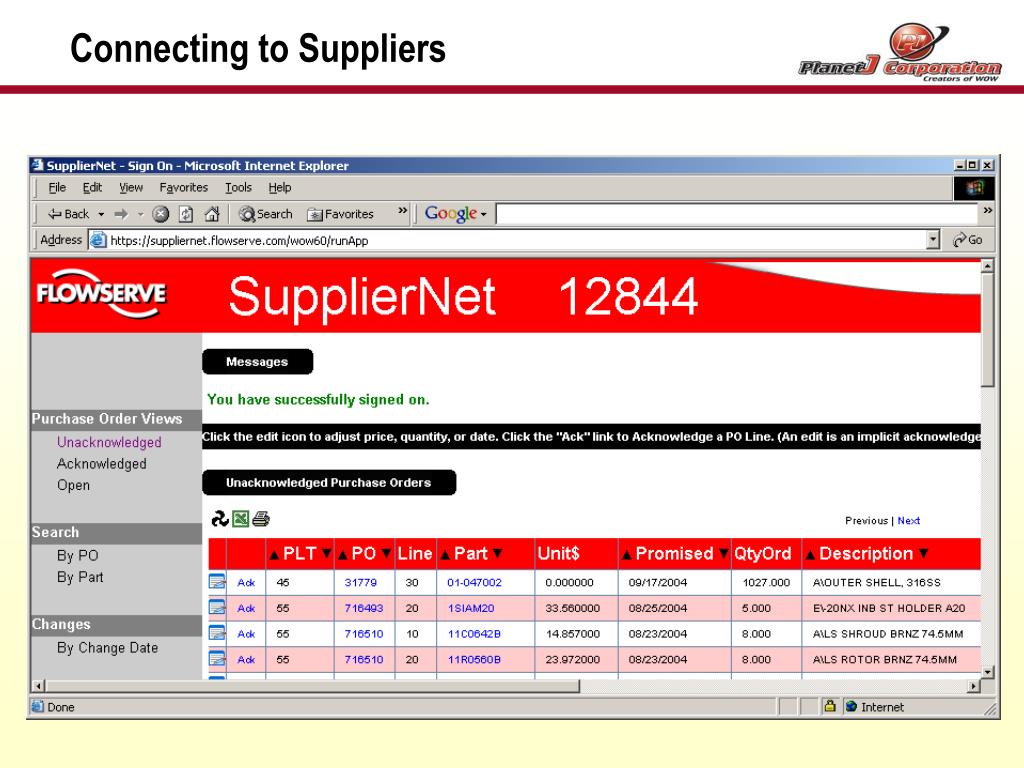Open the Open purchase orders view
The image size is (1024, 768).
(73, 485)
